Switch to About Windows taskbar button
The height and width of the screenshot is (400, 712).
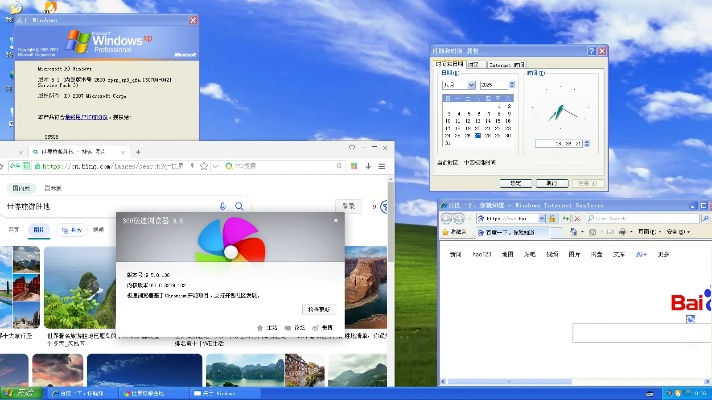[x=225, y=393]
